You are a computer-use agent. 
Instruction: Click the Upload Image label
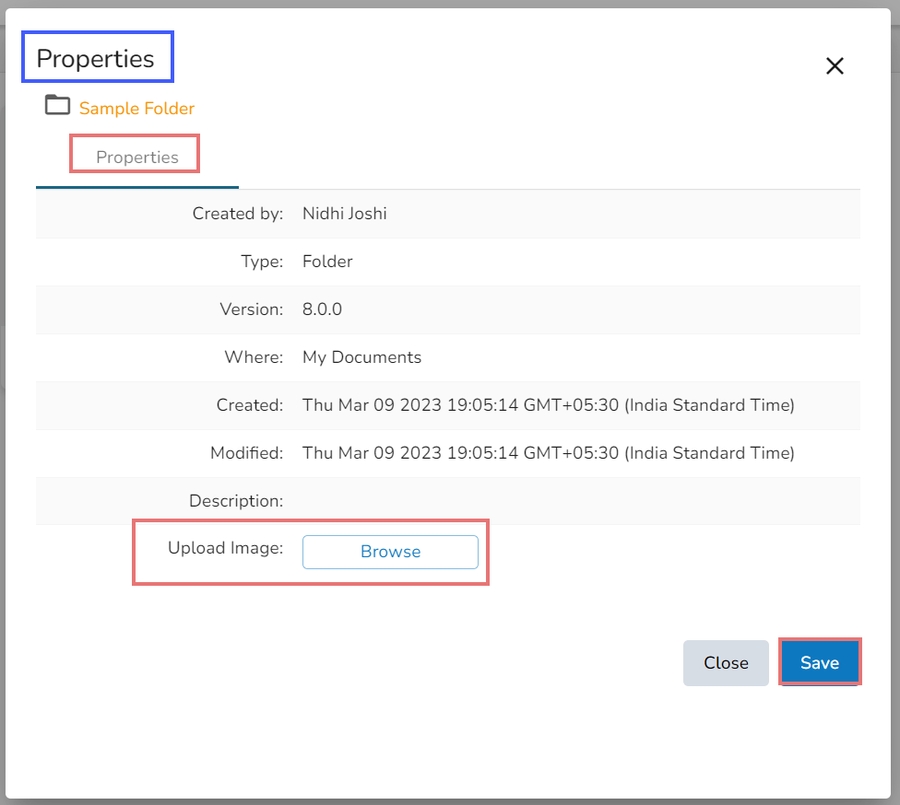pyautogui.click(x=225, y=548)
